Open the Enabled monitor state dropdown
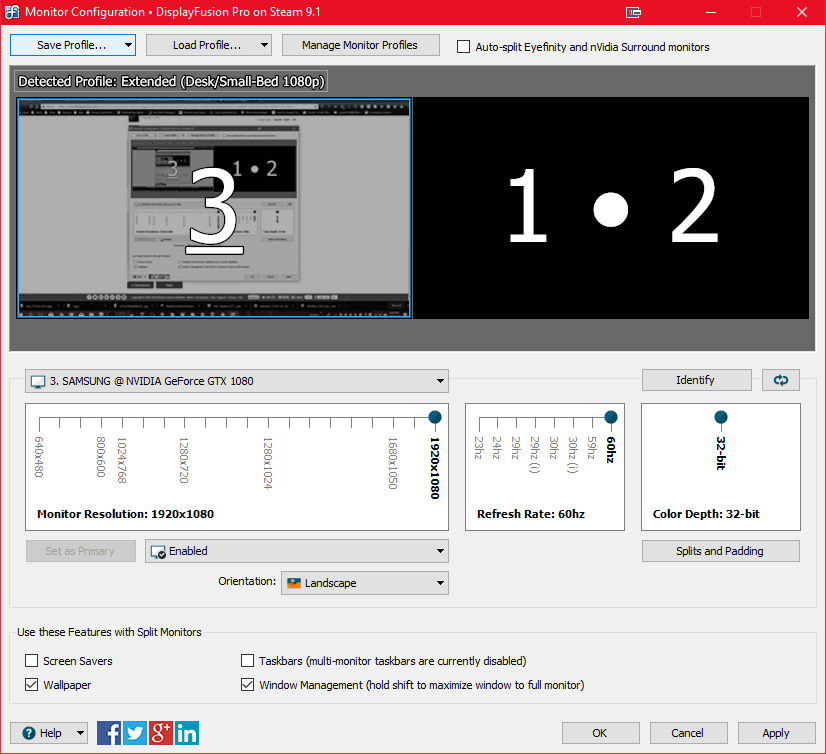 click(x=296, y=551)
